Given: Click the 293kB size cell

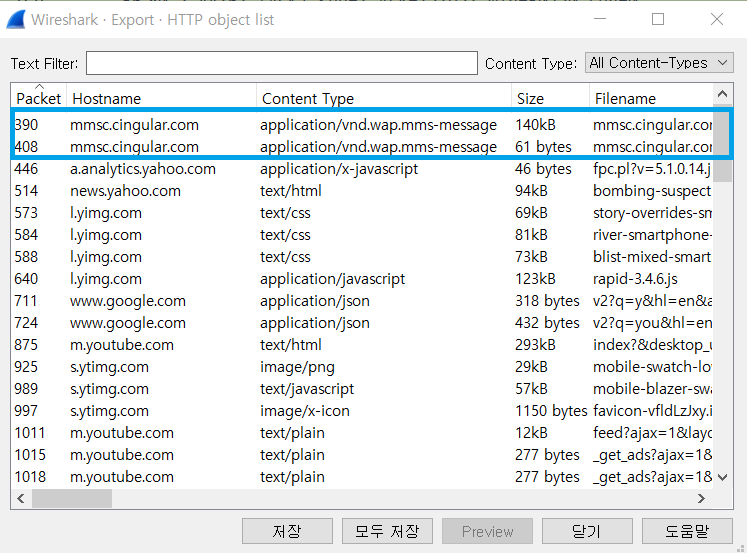Looking at the screenshot, I should [x=535, y=344].
